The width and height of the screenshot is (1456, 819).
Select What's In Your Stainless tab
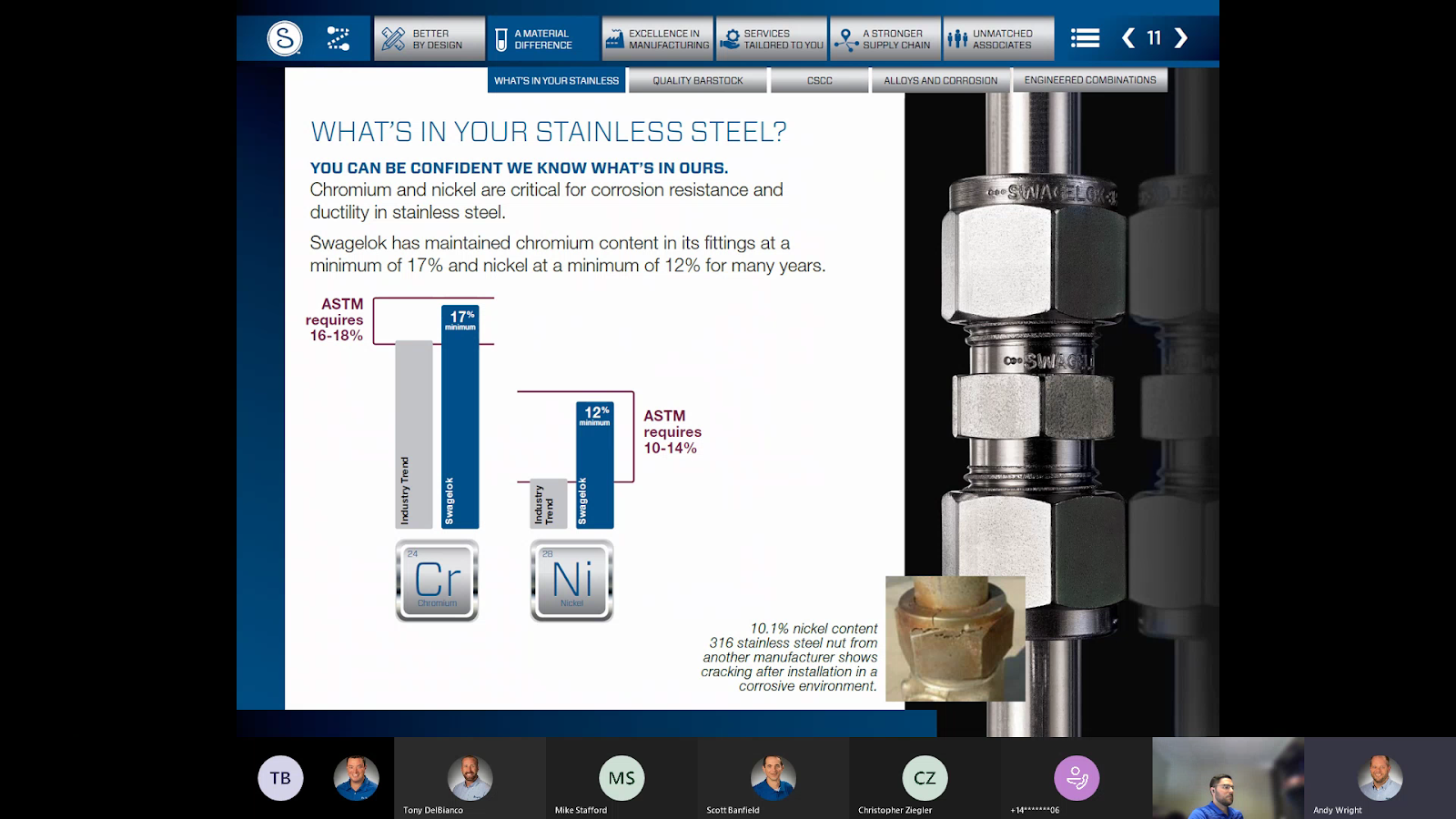pyautogui.click(x=556, y=80)
